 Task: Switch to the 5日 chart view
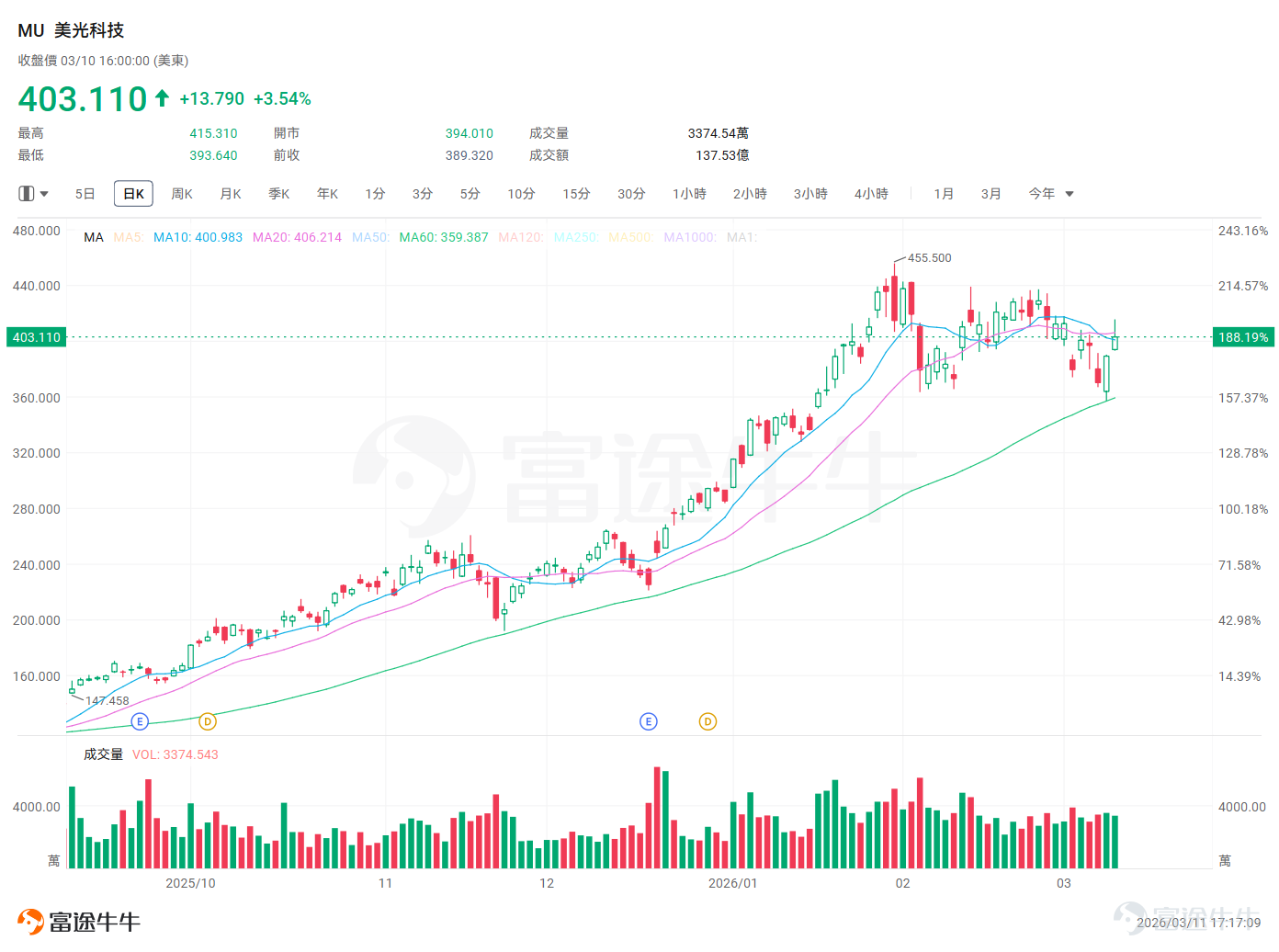(x=85, y=194)
